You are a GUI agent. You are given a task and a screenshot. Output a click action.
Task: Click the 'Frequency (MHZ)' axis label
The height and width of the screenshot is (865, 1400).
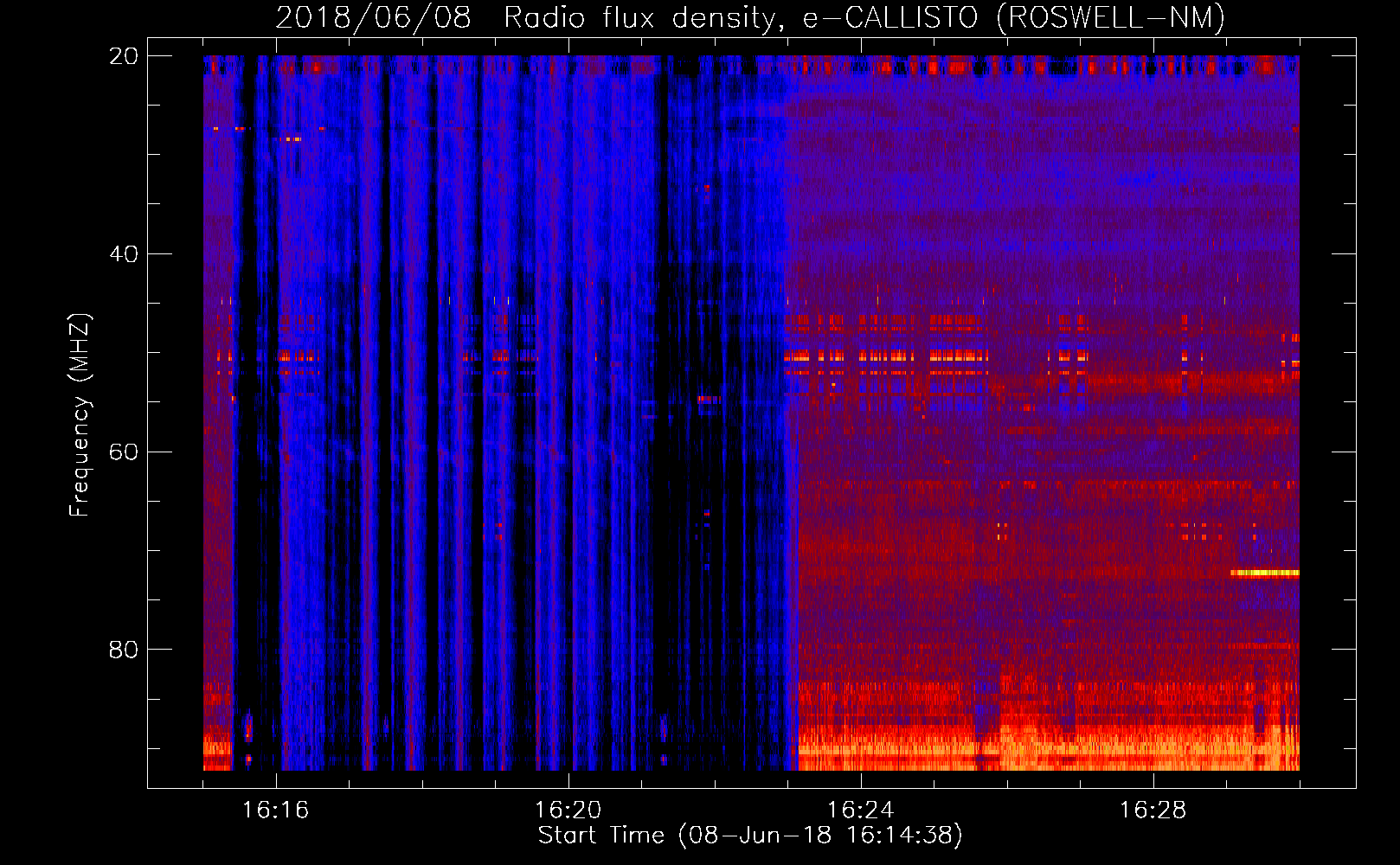pos(80,414)
